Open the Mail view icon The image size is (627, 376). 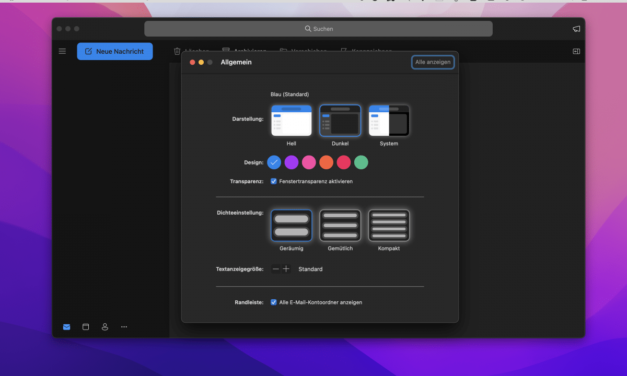(x=66, y=327)
